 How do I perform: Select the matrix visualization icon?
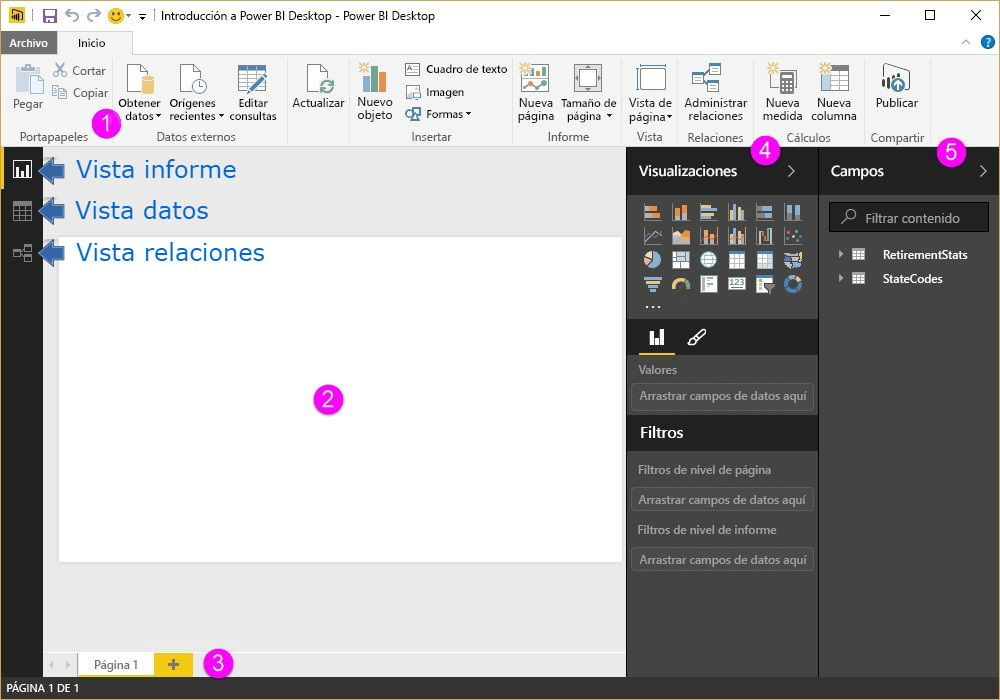pos(765,259)
